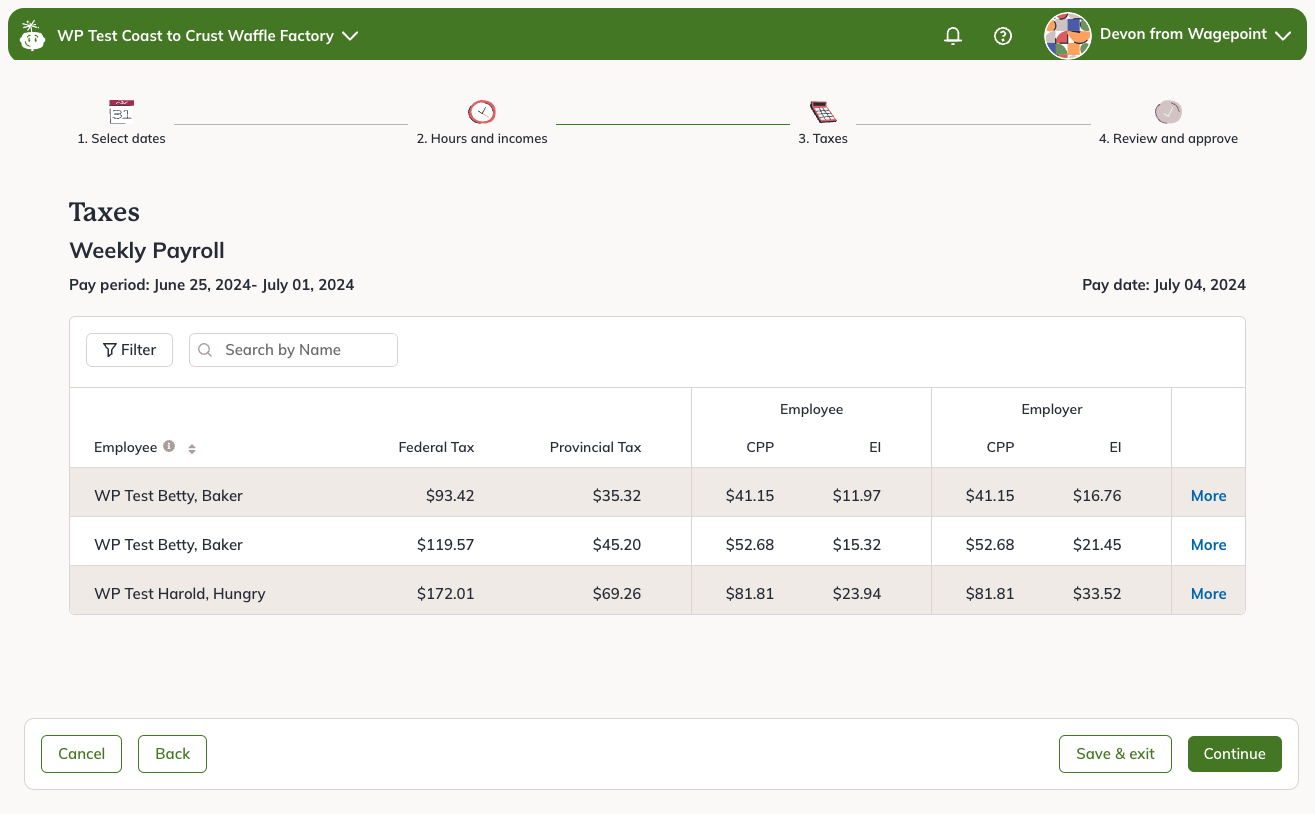
Task: Click the Weekly Payroll heading
Action: click(x=147, y=251)
